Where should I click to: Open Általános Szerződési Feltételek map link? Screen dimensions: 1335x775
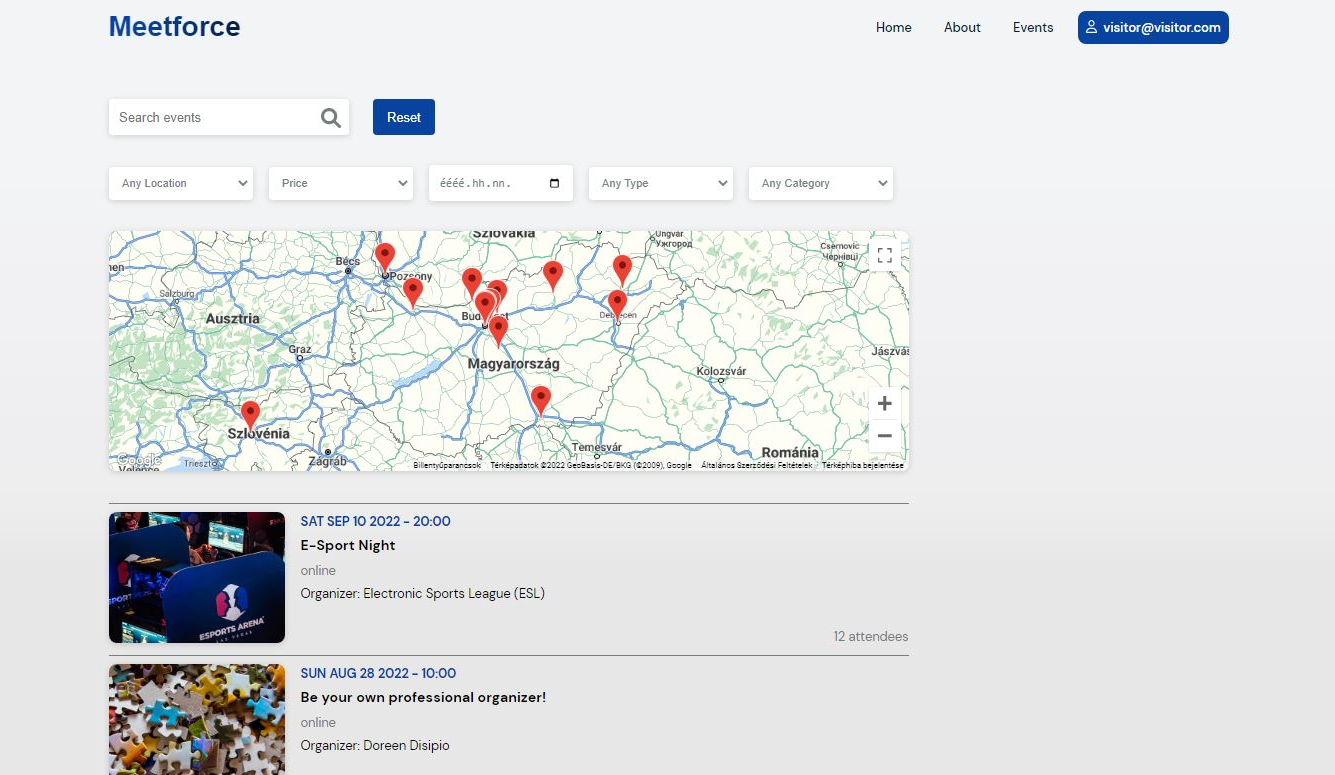[757, 466]
